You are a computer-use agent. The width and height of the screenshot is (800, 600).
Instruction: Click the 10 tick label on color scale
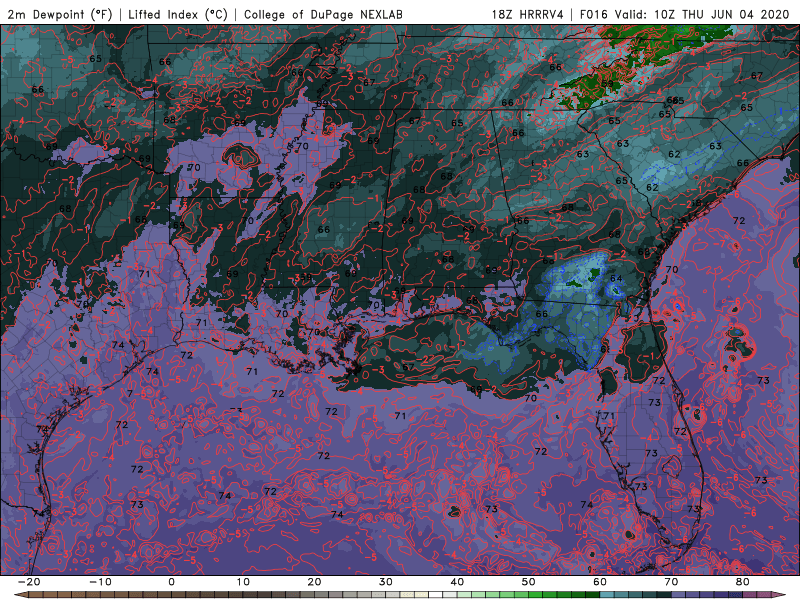[x=243, y=582]
